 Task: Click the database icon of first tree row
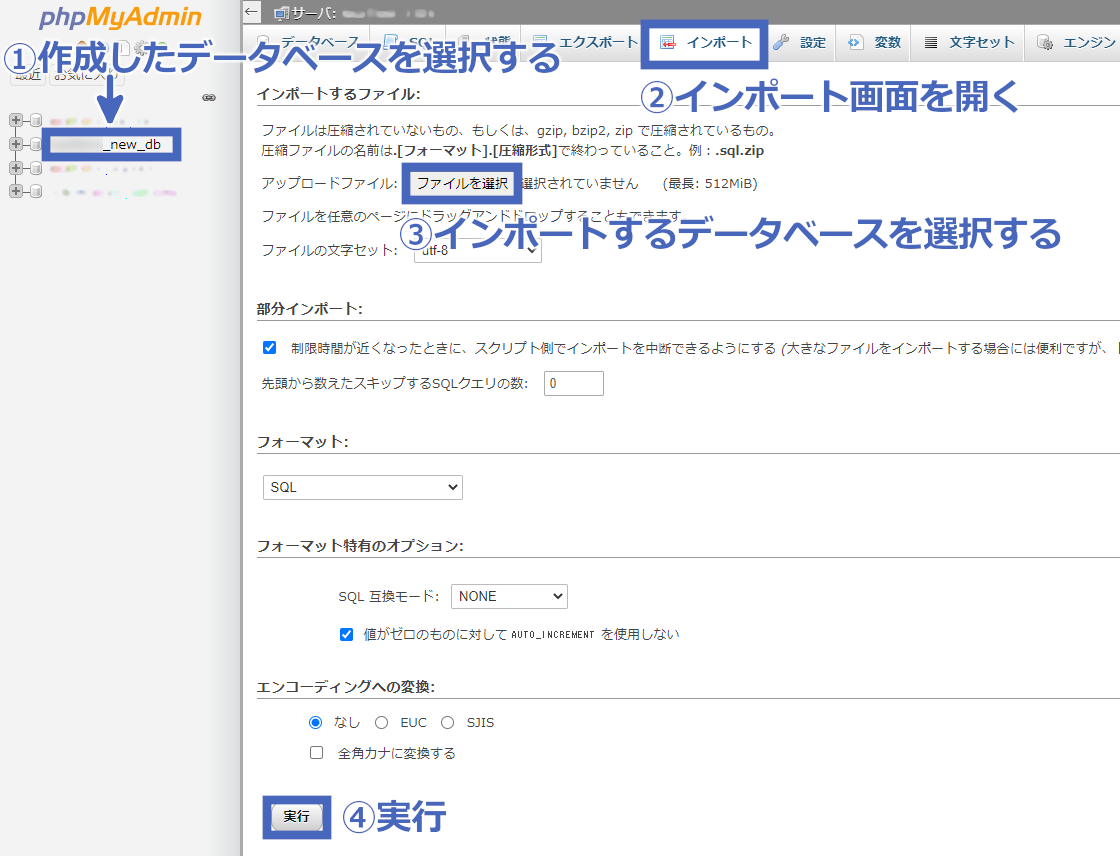pos(36,120)
